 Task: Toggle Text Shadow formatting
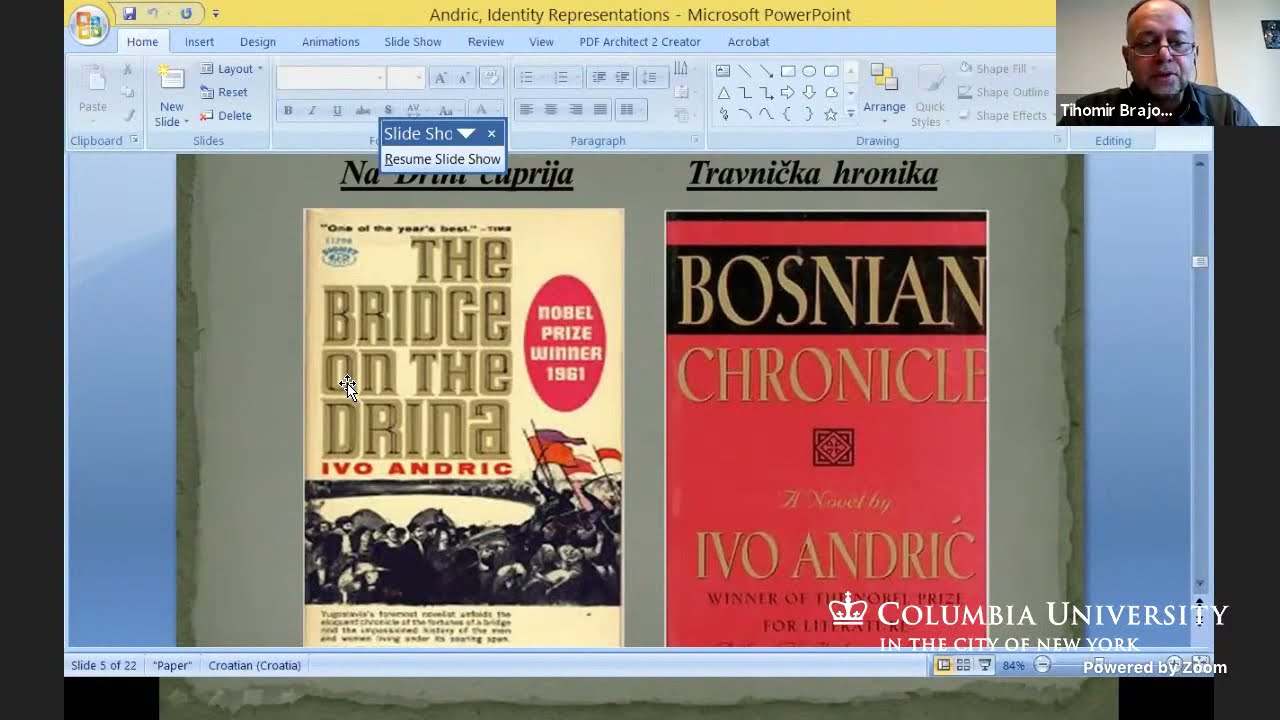388,110
